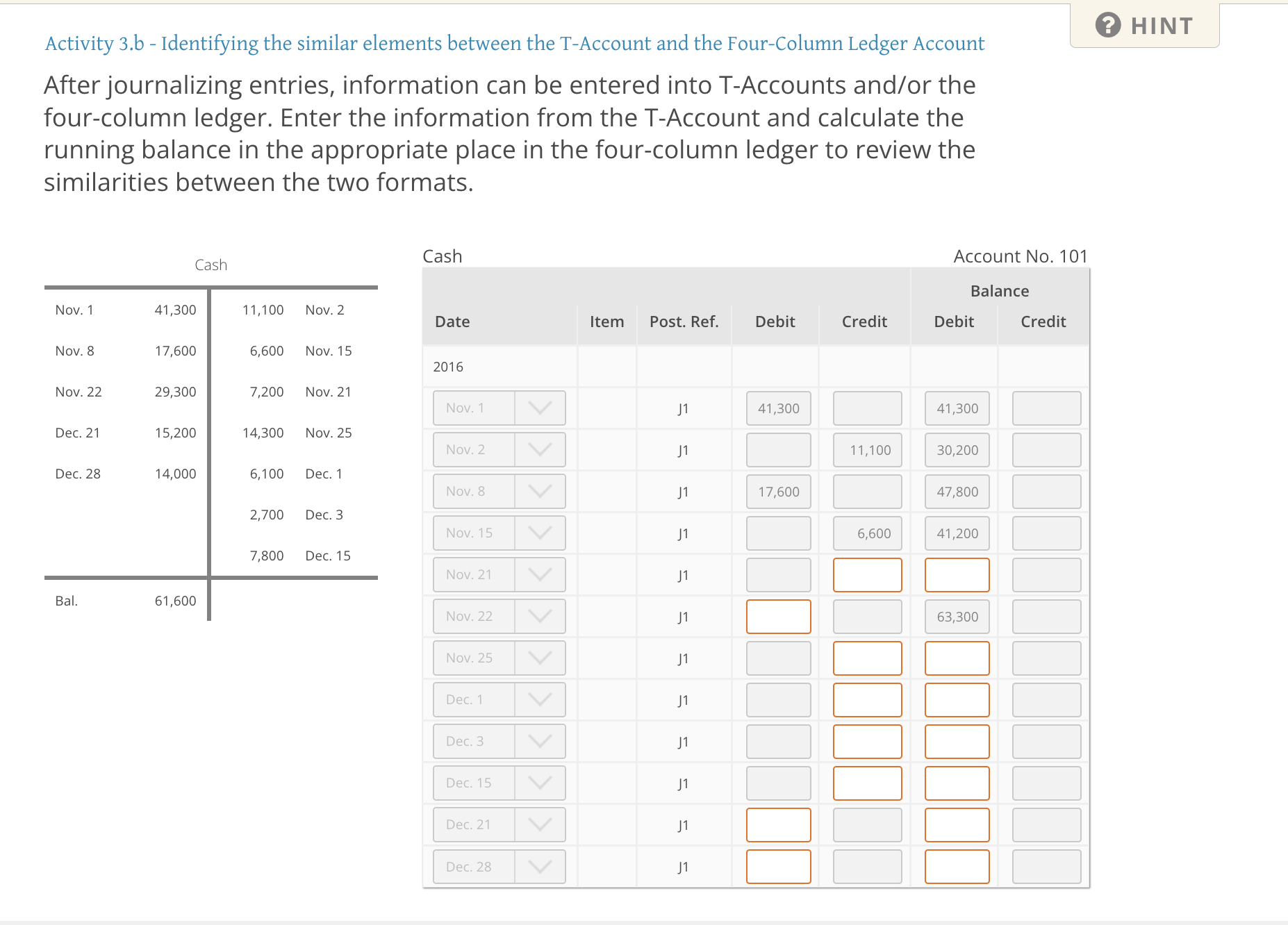Select the Nov. 22 Debit input box
The height and width of the screenshot is (925, 1288).
[779, 616]
